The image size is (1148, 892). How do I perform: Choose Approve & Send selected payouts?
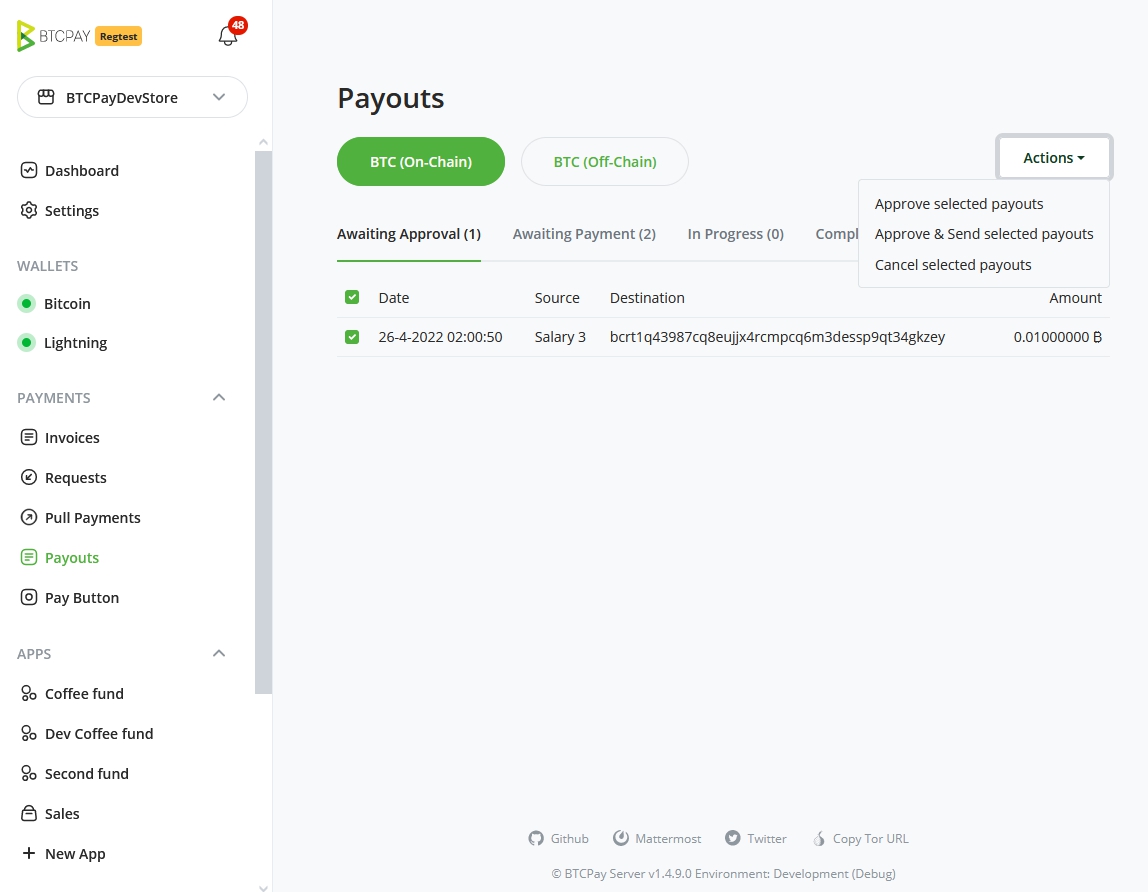pyautogui.click(x=984, y=234)
